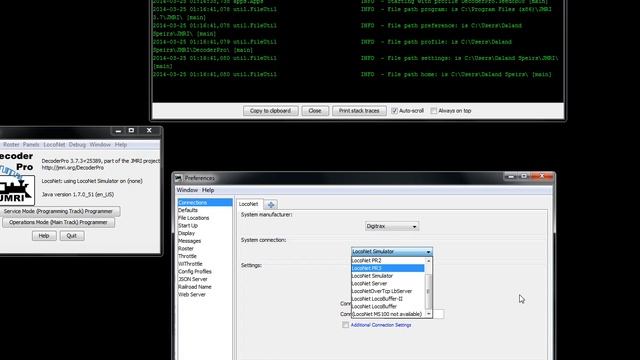Click the console Close button
The height and width of the screenshot is (360, 640).
tap(315, 111)
